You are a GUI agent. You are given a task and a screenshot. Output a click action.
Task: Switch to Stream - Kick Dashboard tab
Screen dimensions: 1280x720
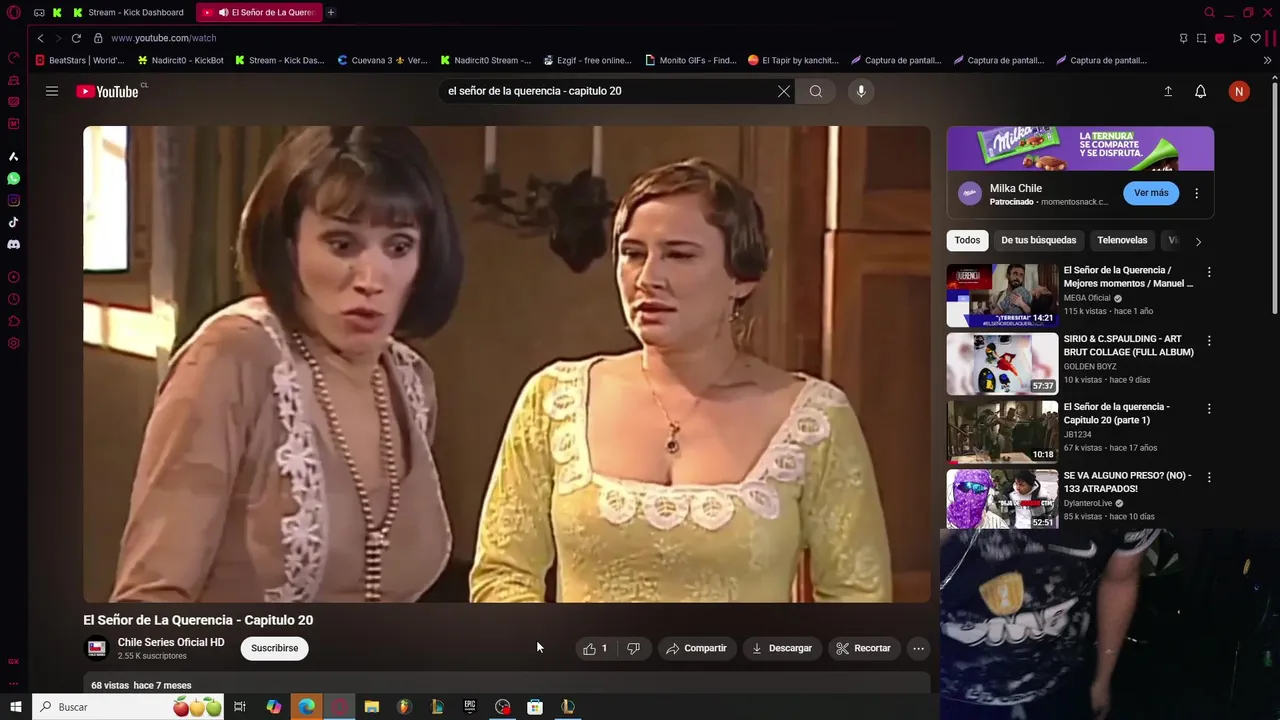[x=128, y=12]
